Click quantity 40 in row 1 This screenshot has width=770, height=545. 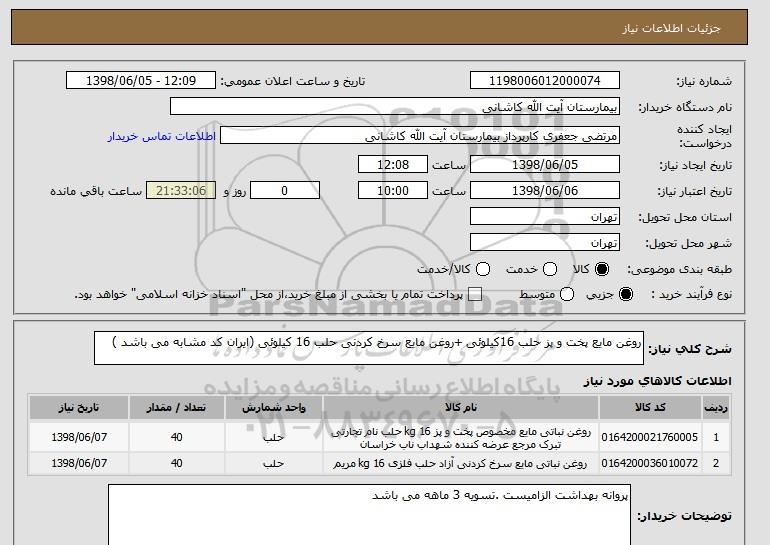177,437
